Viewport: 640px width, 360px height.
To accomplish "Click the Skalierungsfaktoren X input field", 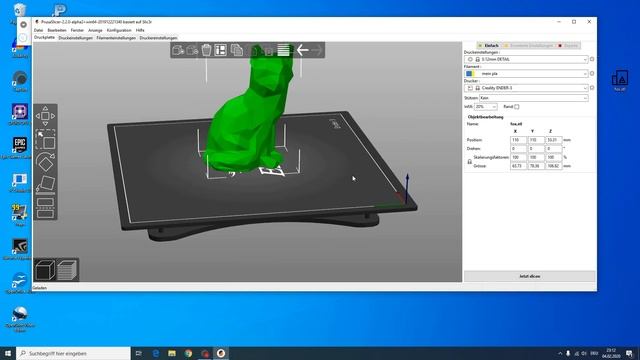I will (x=518, y=157).
